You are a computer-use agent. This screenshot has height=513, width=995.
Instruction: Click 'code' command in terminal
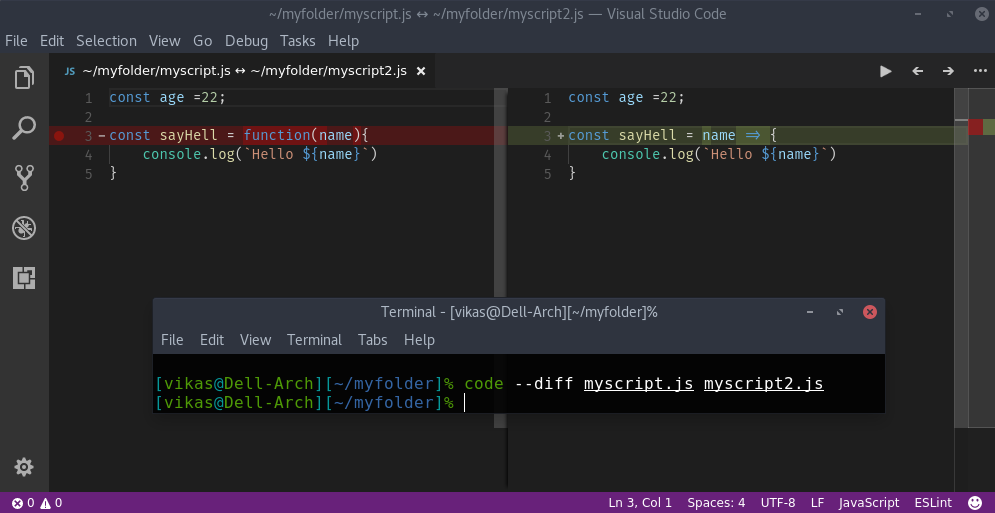pyautogui.click(x=484, y=383)
